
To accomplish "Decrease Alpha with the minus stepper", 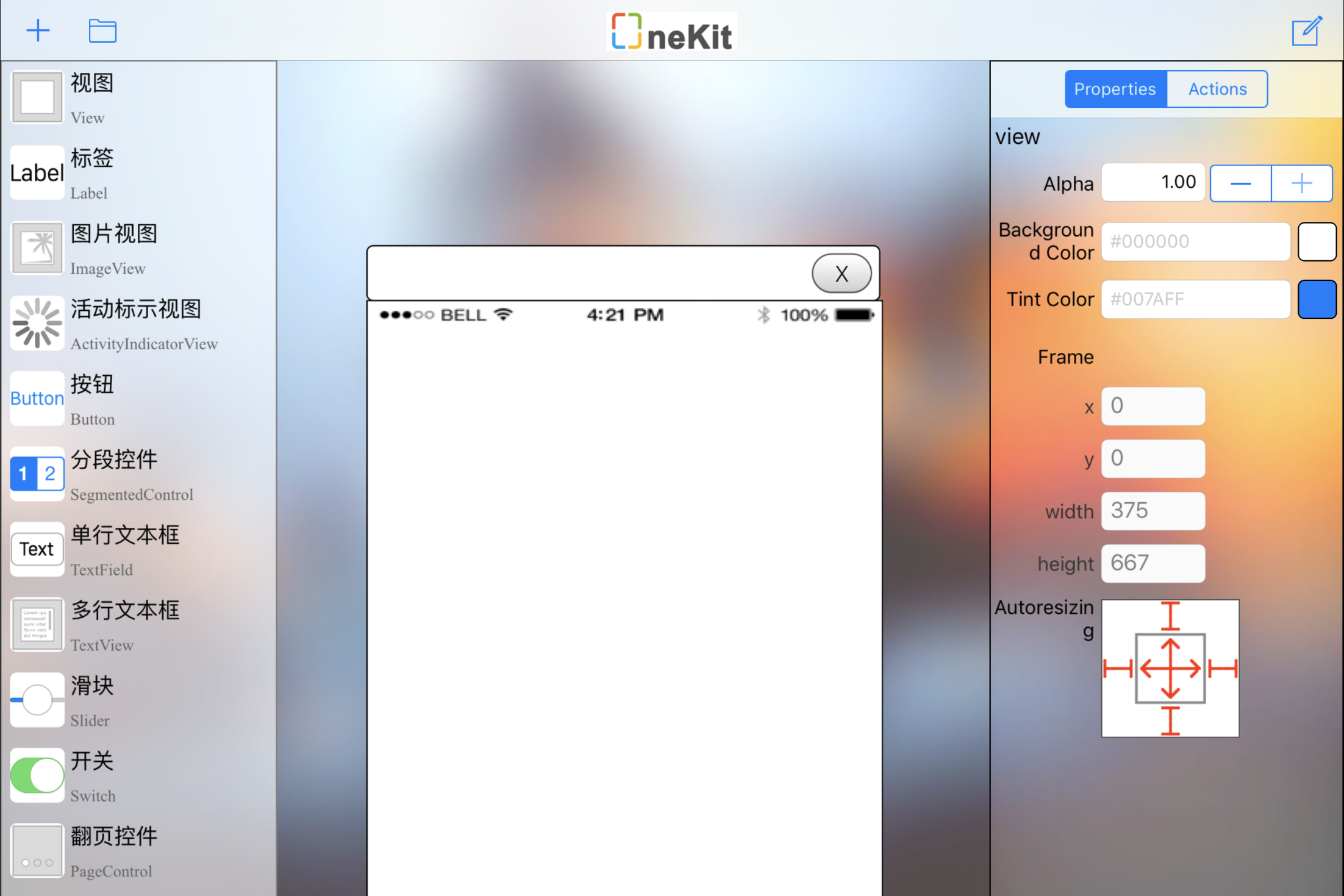I will 1240,183.
